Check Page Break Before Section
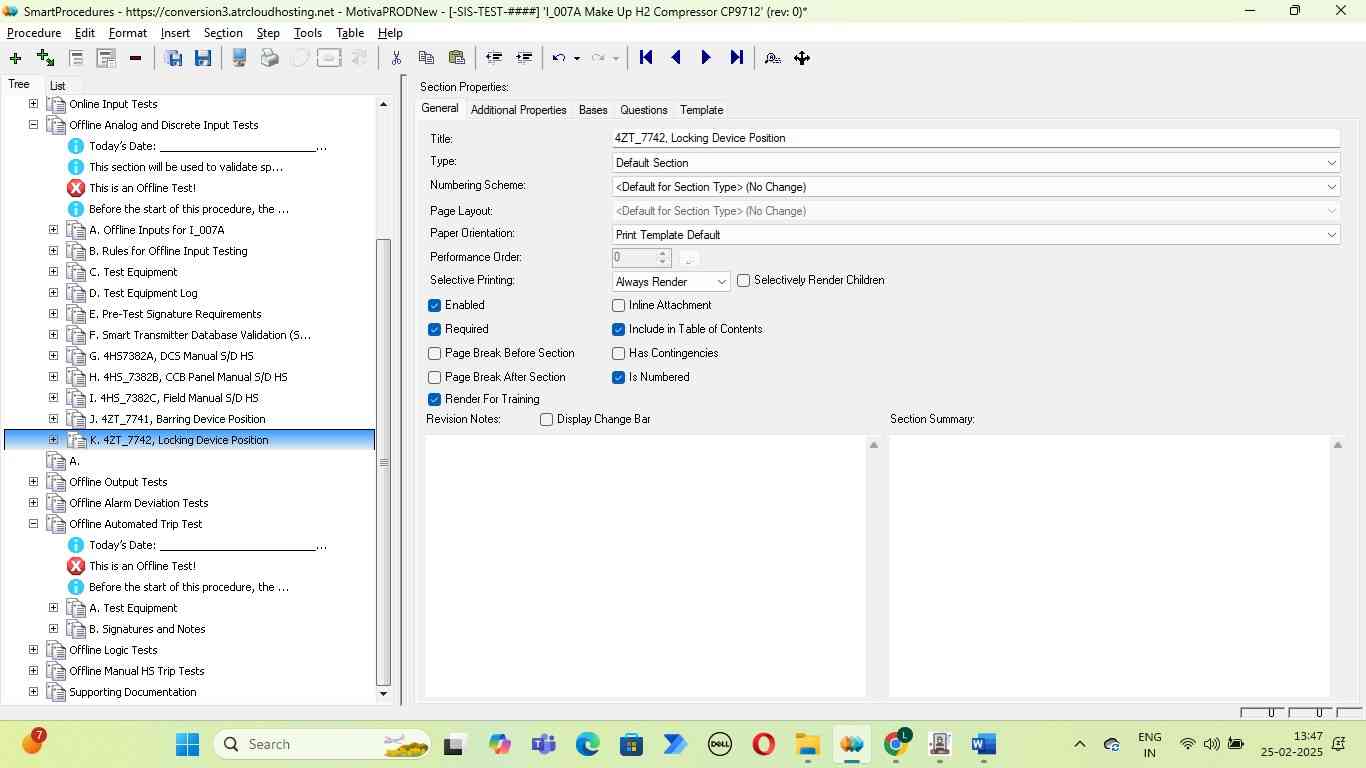The height and width of the screenshot is (768, 1366). pos(434,354)
